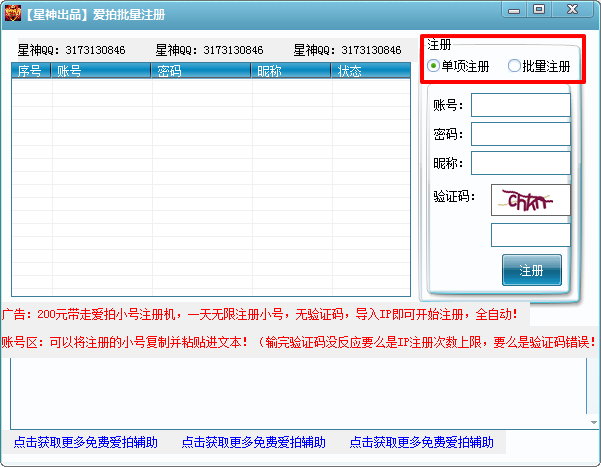This screenshot has width=601, height=467.
Task: Click the middle 星神QQ: 3173130846 label
Action: (209, 50)
